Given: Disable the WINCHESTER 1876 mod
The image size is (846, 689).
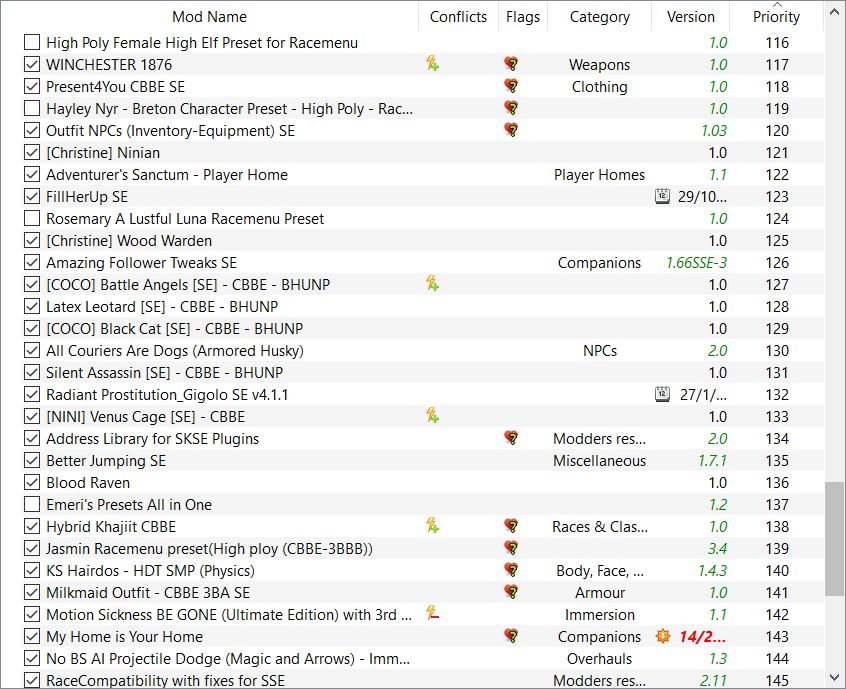Looking at the screenshot, I should click(x=32, y=64).
